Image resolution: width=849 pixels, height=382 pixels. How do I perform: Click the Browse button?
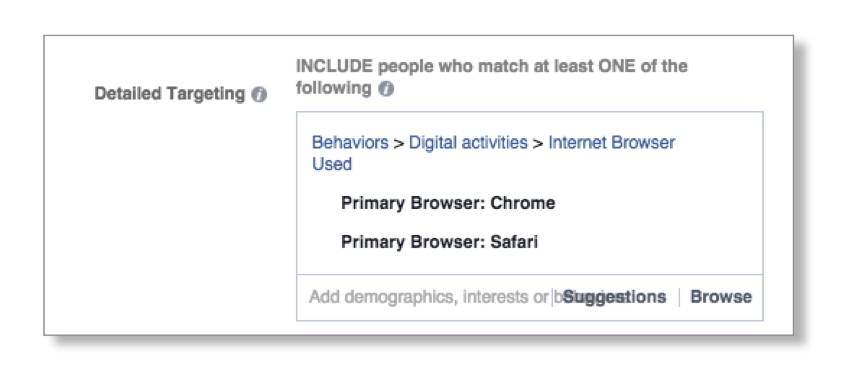pyautogui.click(x=721, y=297)
